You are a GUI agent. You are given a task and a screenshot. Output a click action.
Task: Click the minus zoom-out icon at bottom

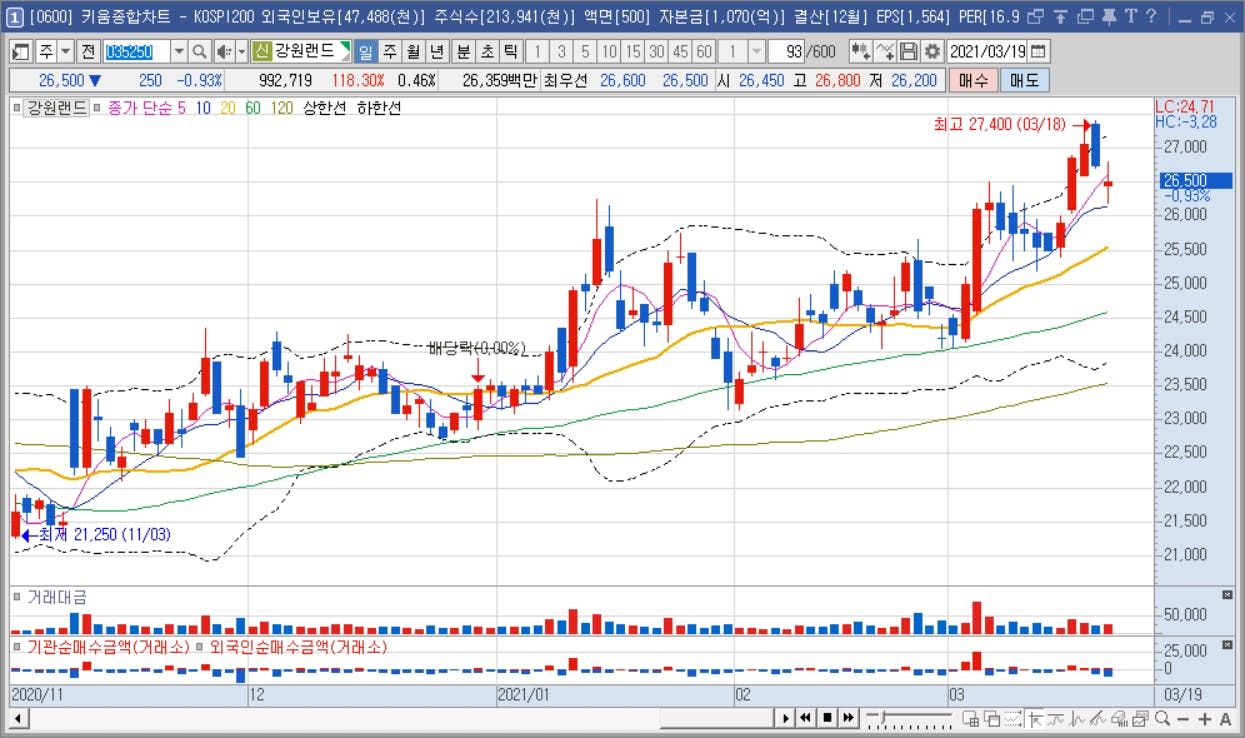tap(1183, 718)
